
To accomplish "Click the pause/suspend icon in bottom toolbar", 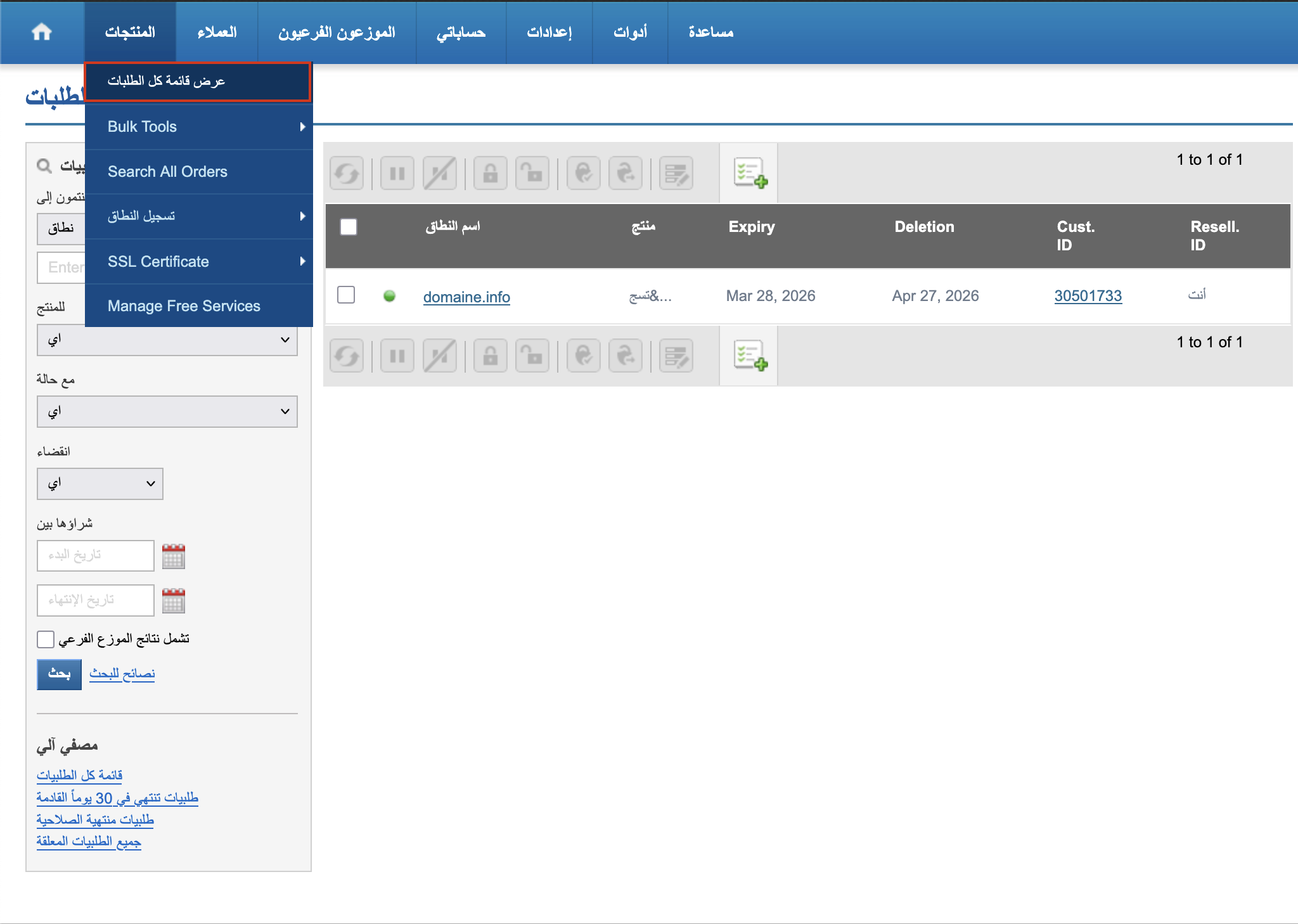I will [397, 356].
